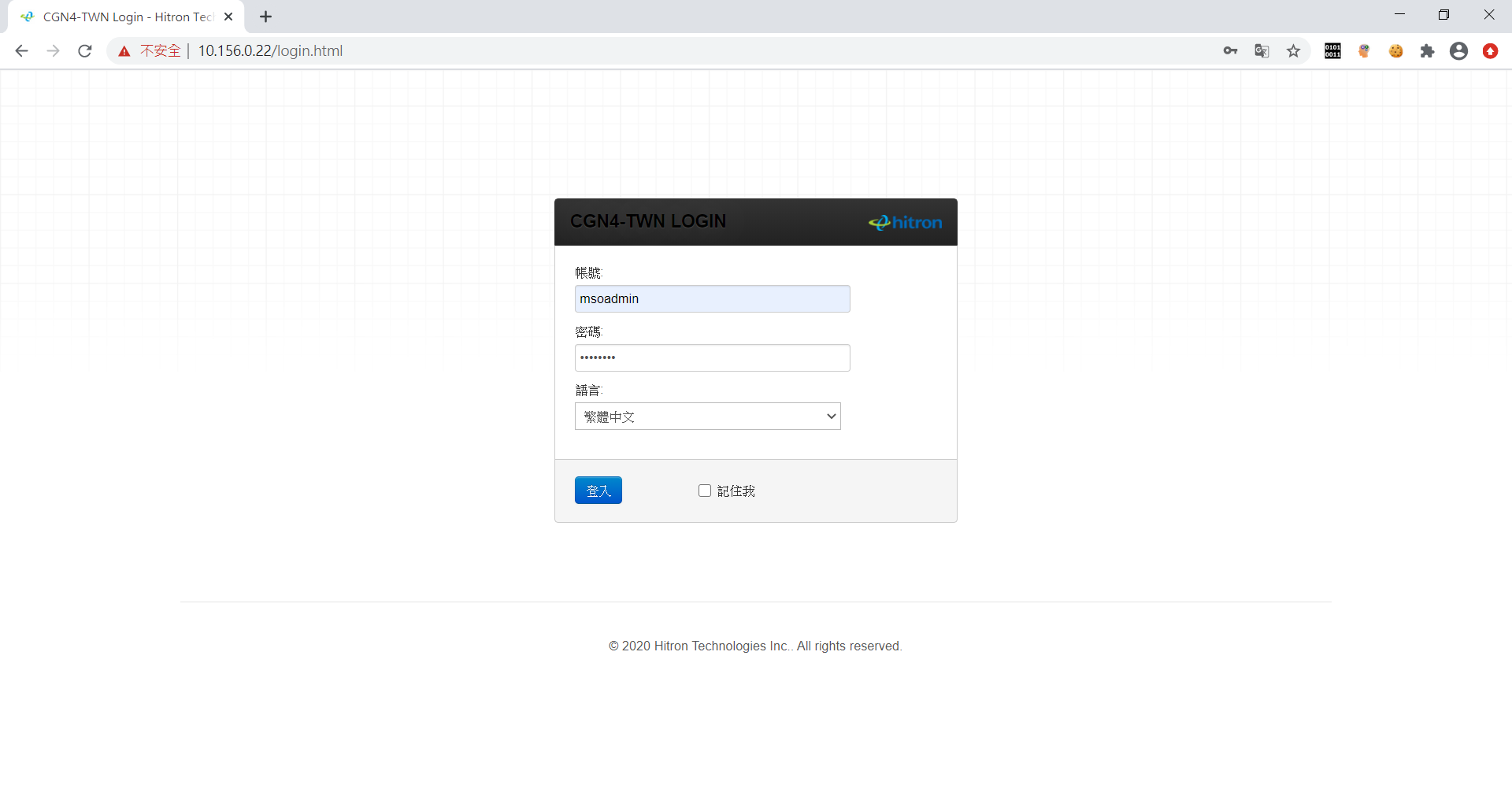Image resolution: width=1512 pixels, height=811 pixels.
Task: Toggle the 記住我 remember me checkbox
Action: (x=705, y=491)
